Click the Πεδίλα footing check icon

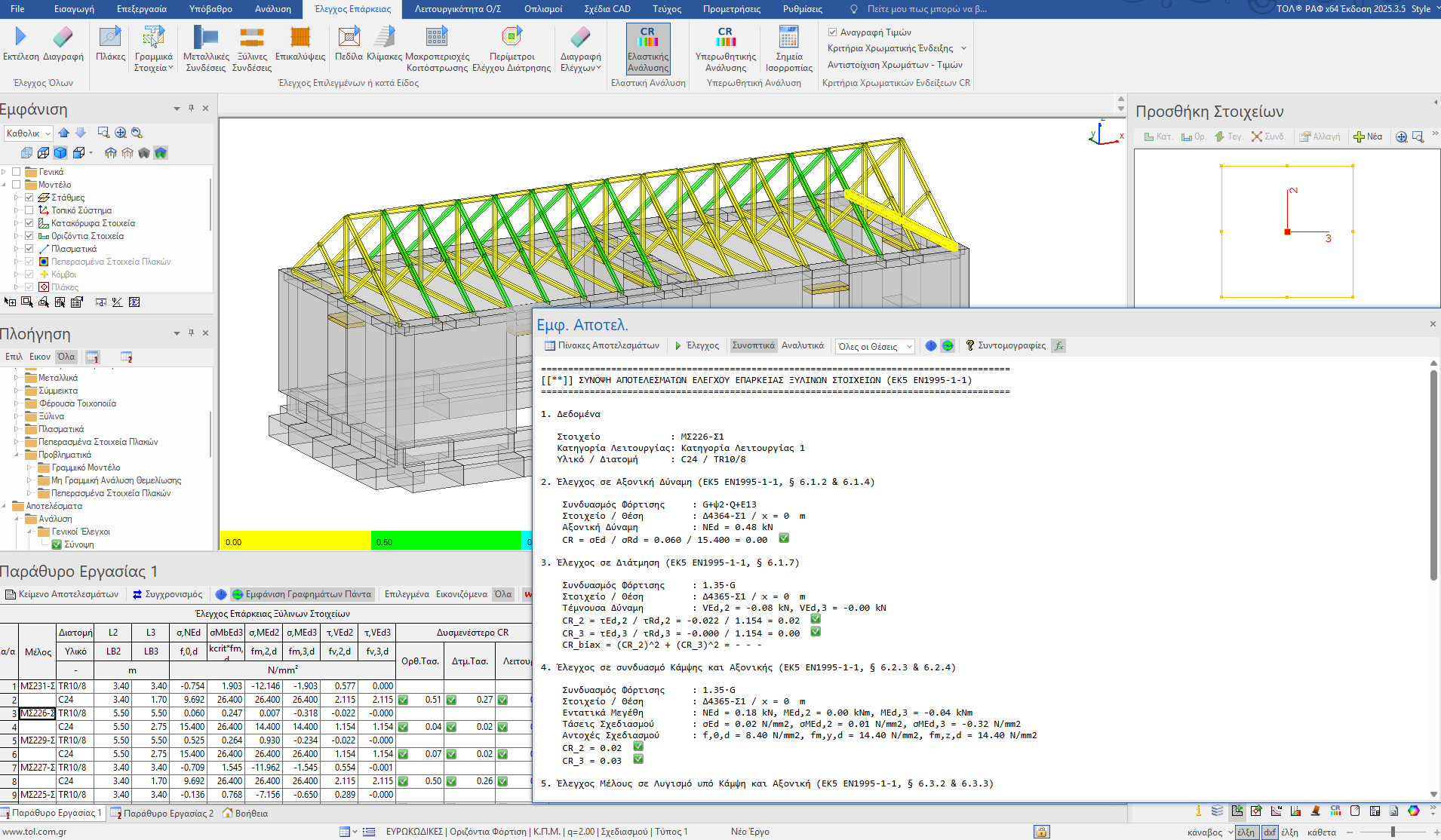pyautogui.click(x=349, y=38)
